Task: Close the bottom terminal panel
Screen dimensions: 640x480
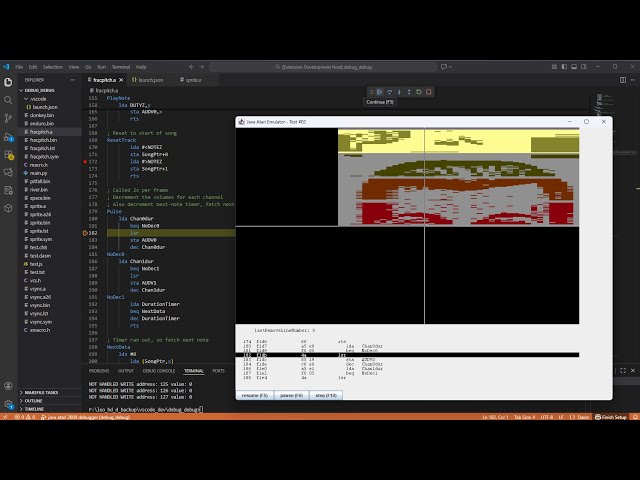Action: pyautogui.click(x=633, y=370)
